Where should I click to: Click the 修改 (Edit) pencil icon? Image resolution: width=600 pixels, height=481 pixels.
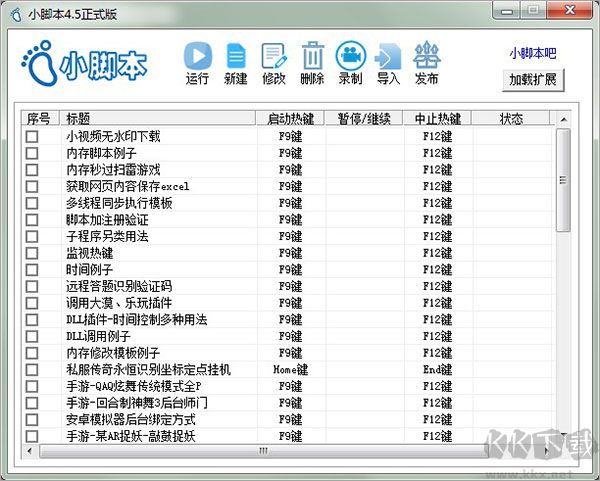(273, 56)
